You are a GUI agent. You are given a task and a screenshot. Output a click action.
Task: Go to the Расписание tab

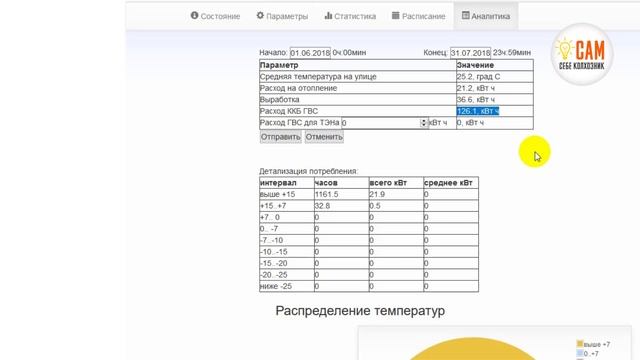[418, 16]
